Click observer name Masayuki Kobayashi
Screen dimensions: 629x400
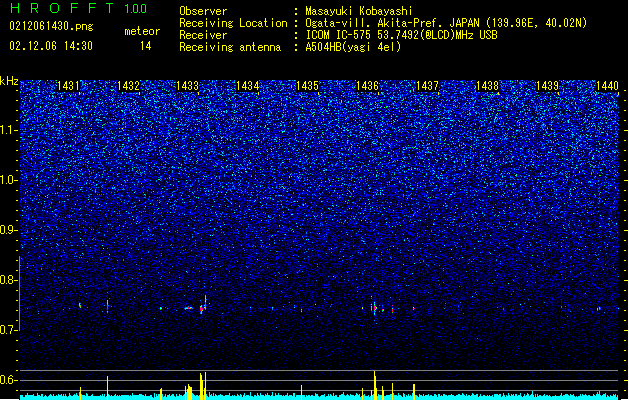click(359, 11)
